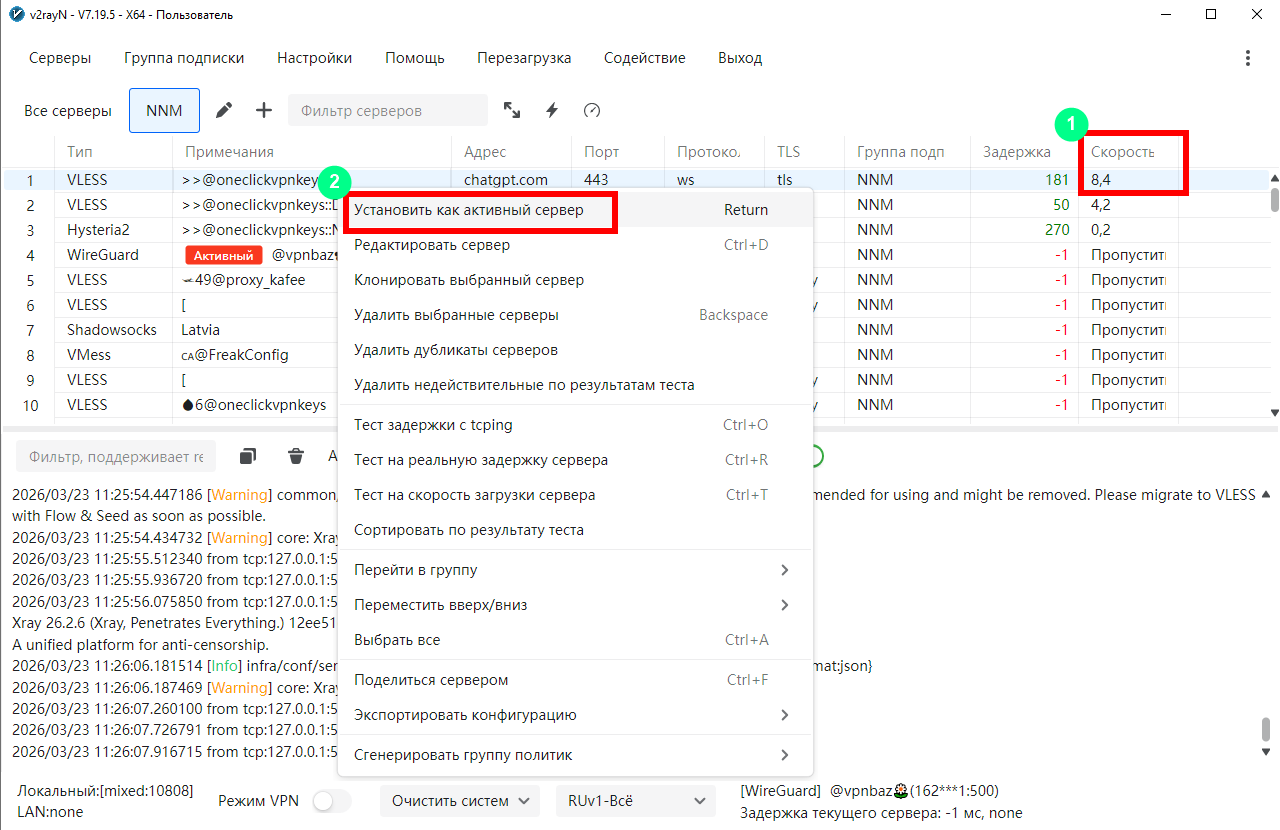Click the pencil edit subscription group icon
Screen dimensions: 1280x830
point(225,110)
